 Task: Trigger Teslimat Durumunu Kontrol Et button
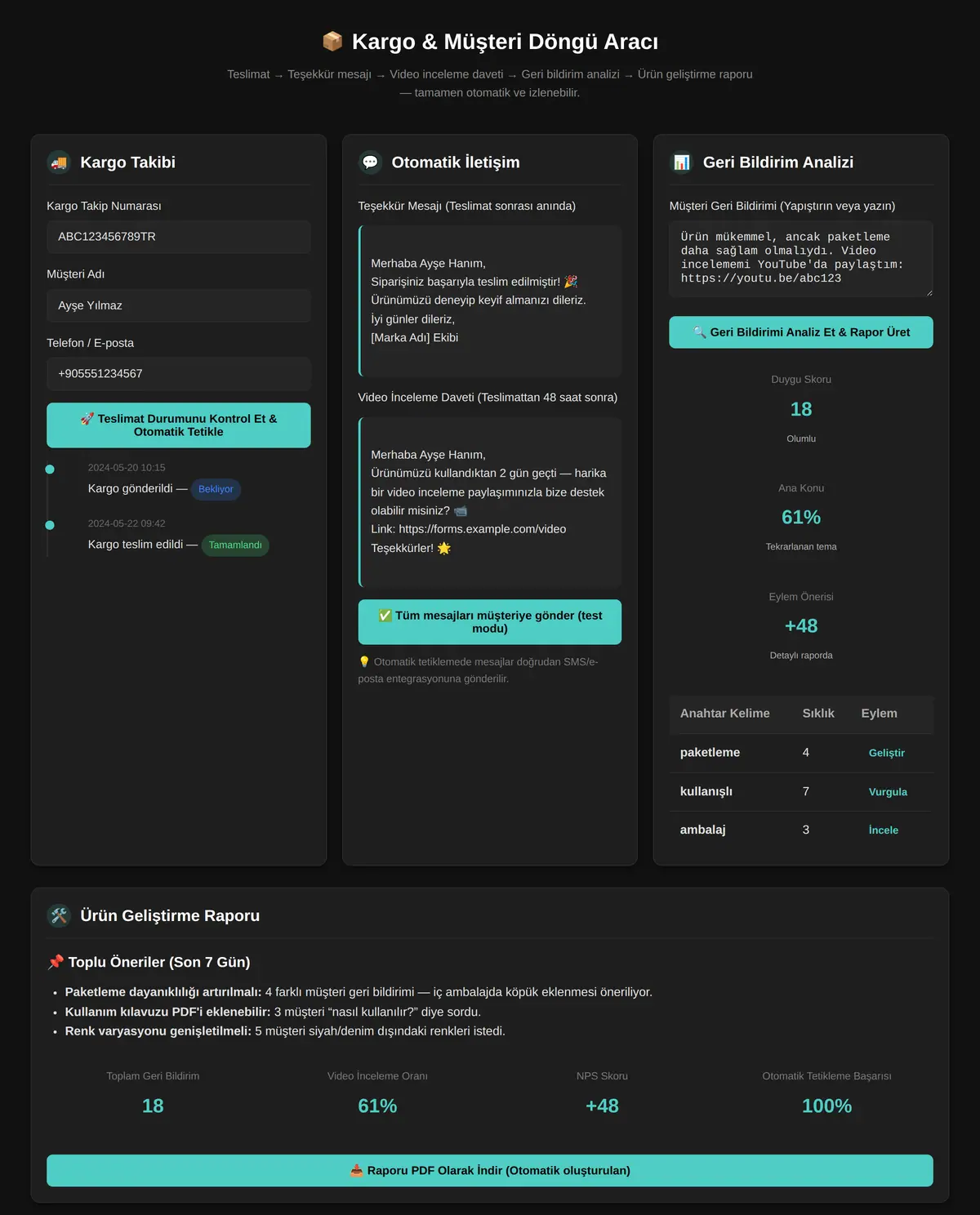[179, 425]
